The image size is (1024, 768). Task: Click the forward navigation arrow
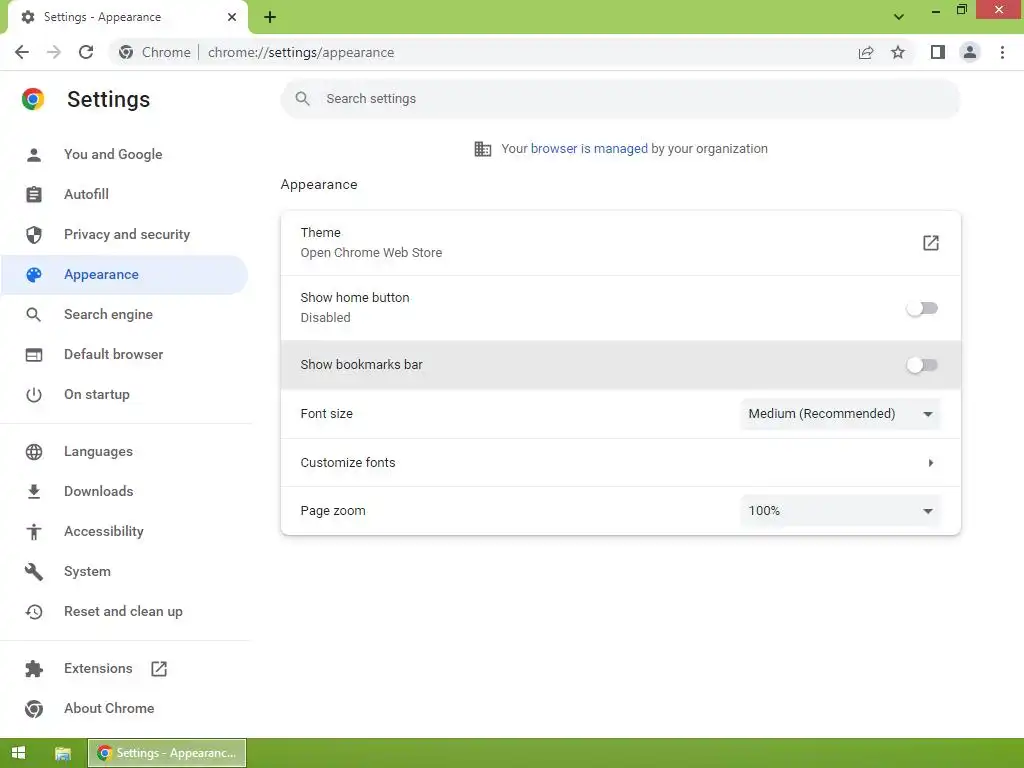click(x=54, y=52)
